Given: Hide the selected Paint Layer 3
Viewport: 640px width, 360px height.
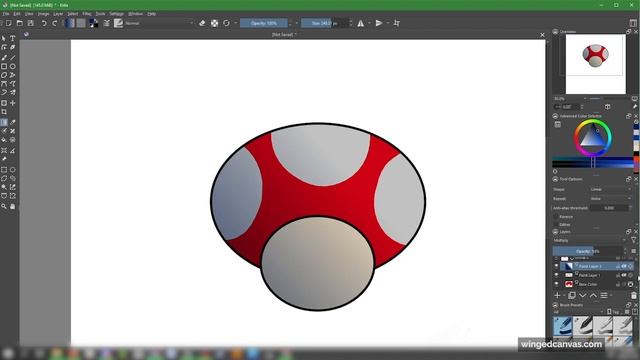Looking at the screenshot, I should click(556, 266).
